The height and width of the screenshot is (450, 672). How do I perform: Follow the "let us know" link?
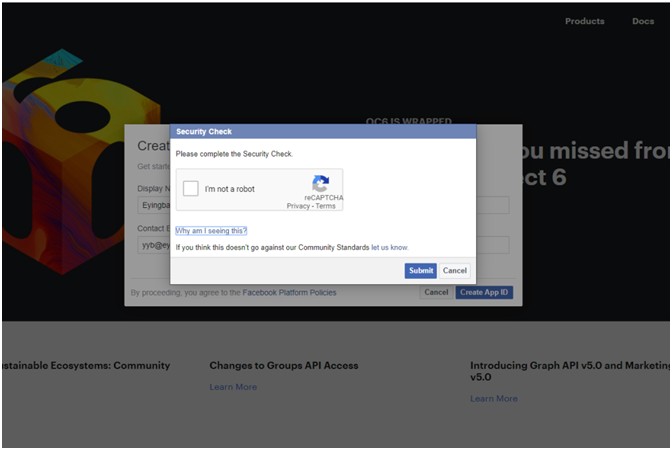(389, 247)
